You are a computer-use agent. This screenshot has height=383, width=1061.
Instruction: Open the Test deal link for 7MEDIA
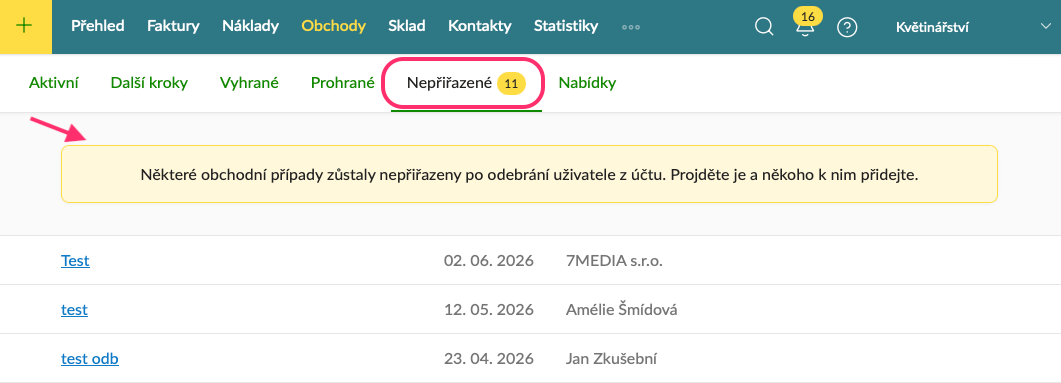point(75,261)
